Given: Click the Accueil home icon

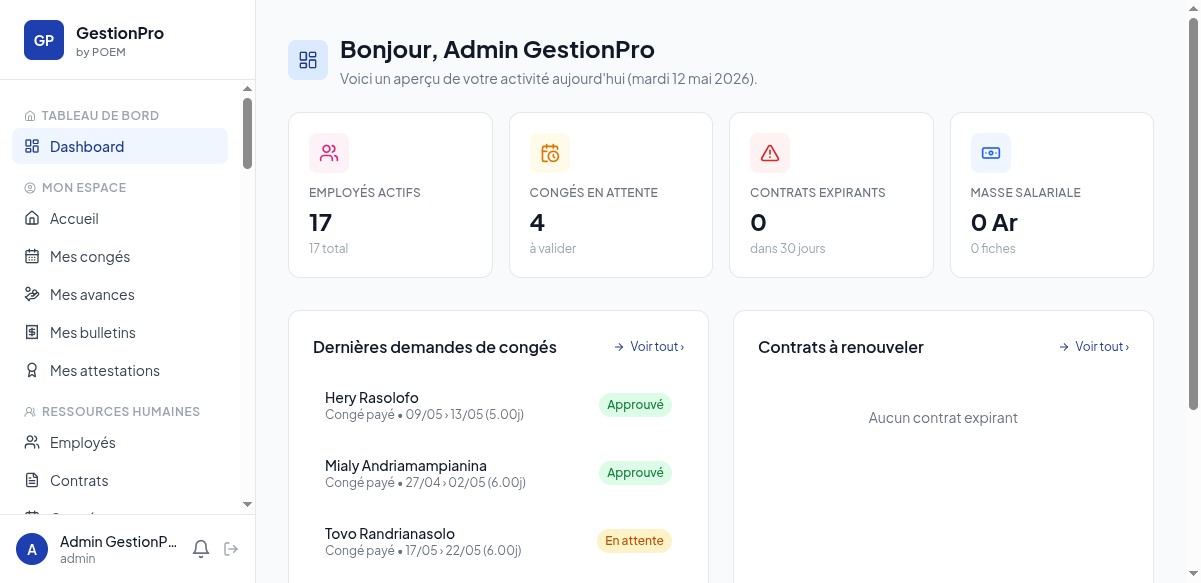Looking at the screenshot, I should point(32,218).
